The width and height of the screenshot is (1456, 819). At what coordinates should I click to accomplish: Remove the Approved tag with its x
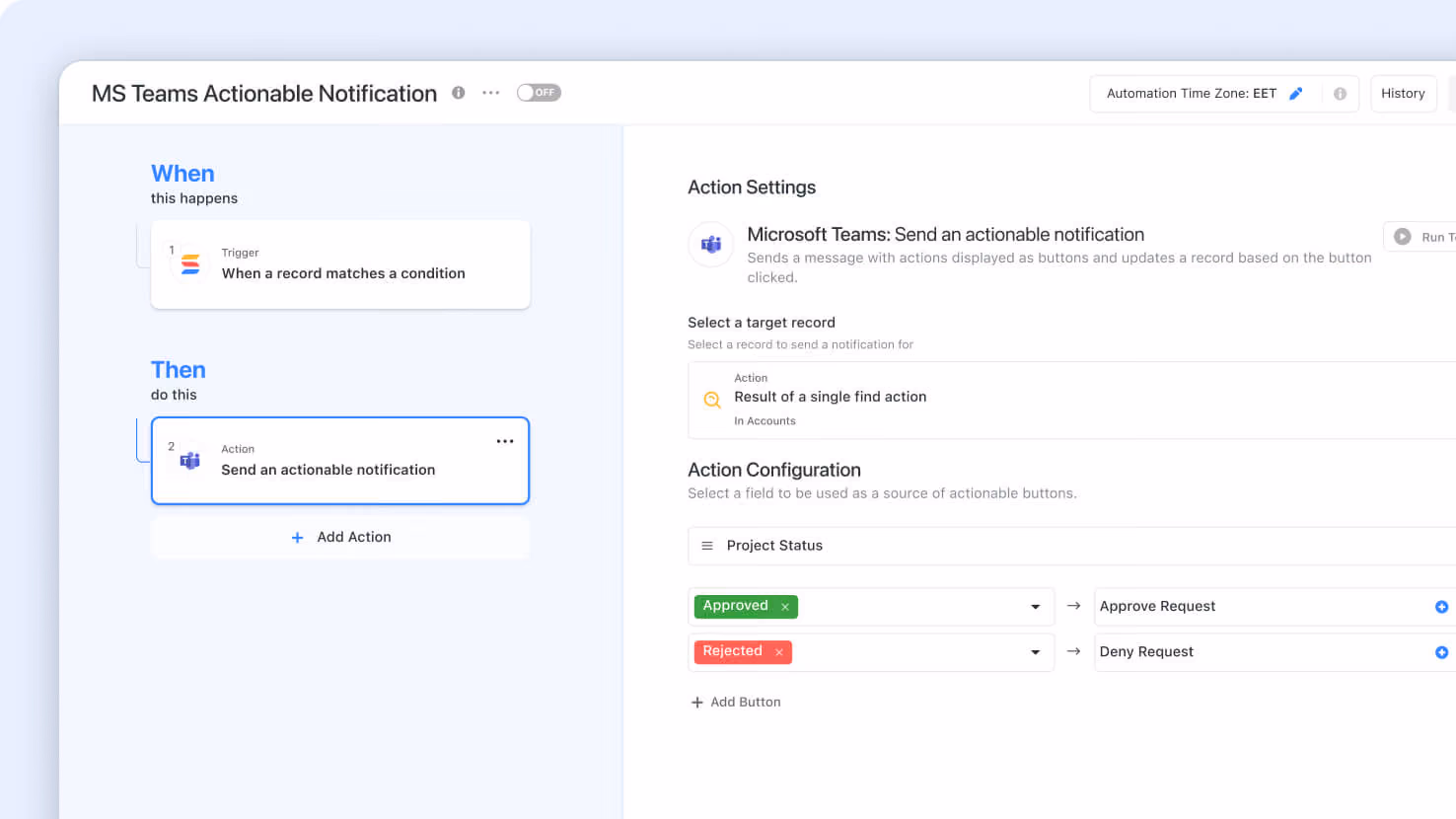[785, 607]
